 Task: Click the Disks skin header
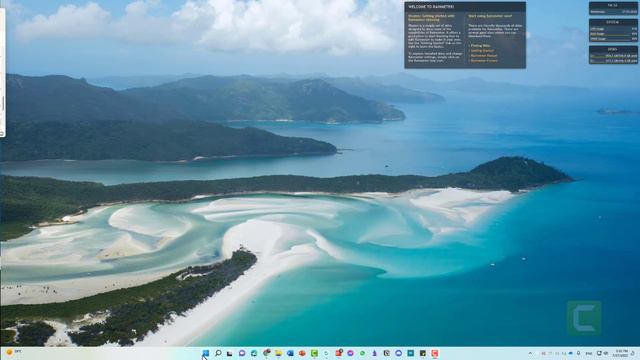click(x=613, y=49)
